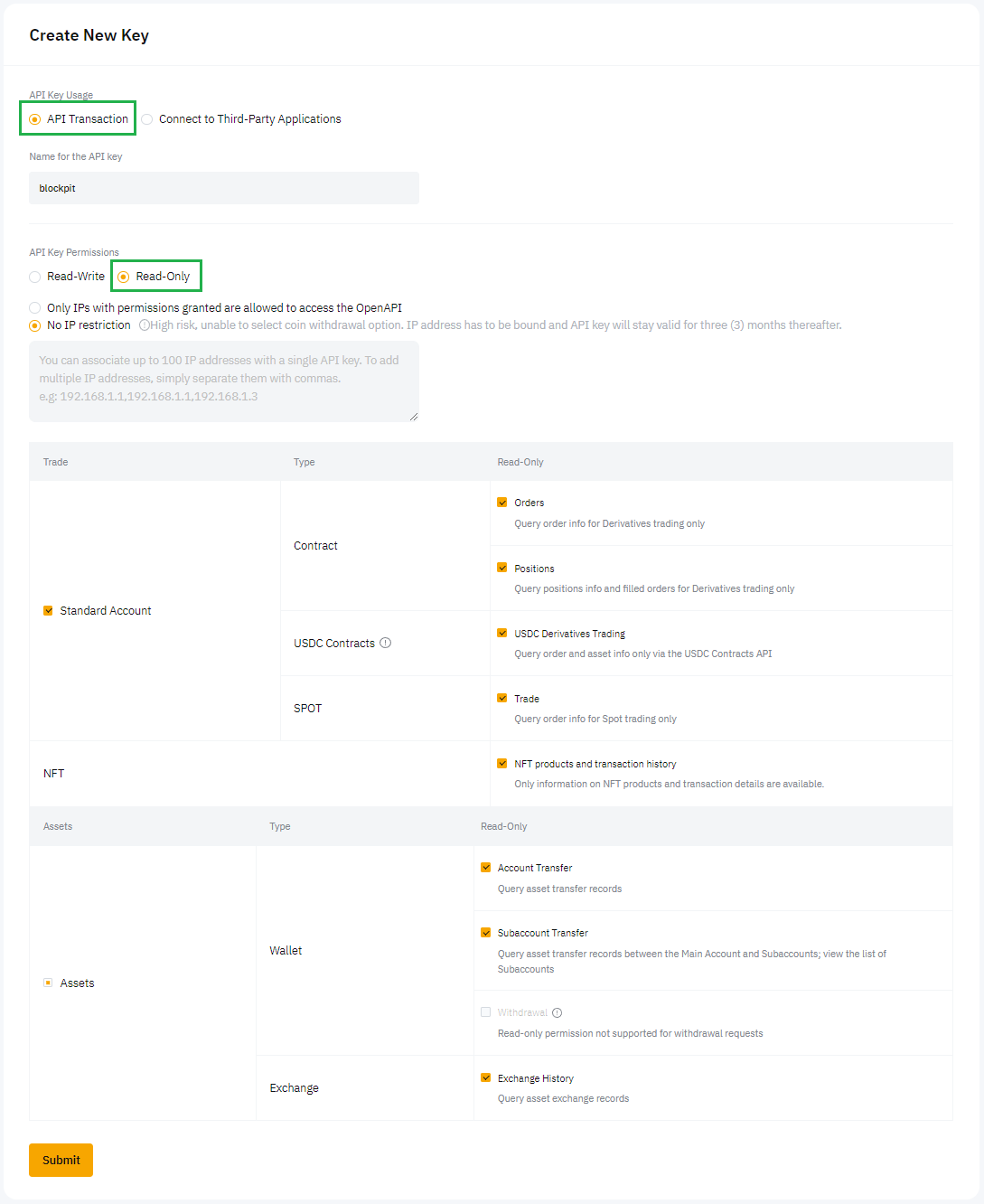
Task: Toggle the Positions checkbox
Action: [x=502, y=568]
